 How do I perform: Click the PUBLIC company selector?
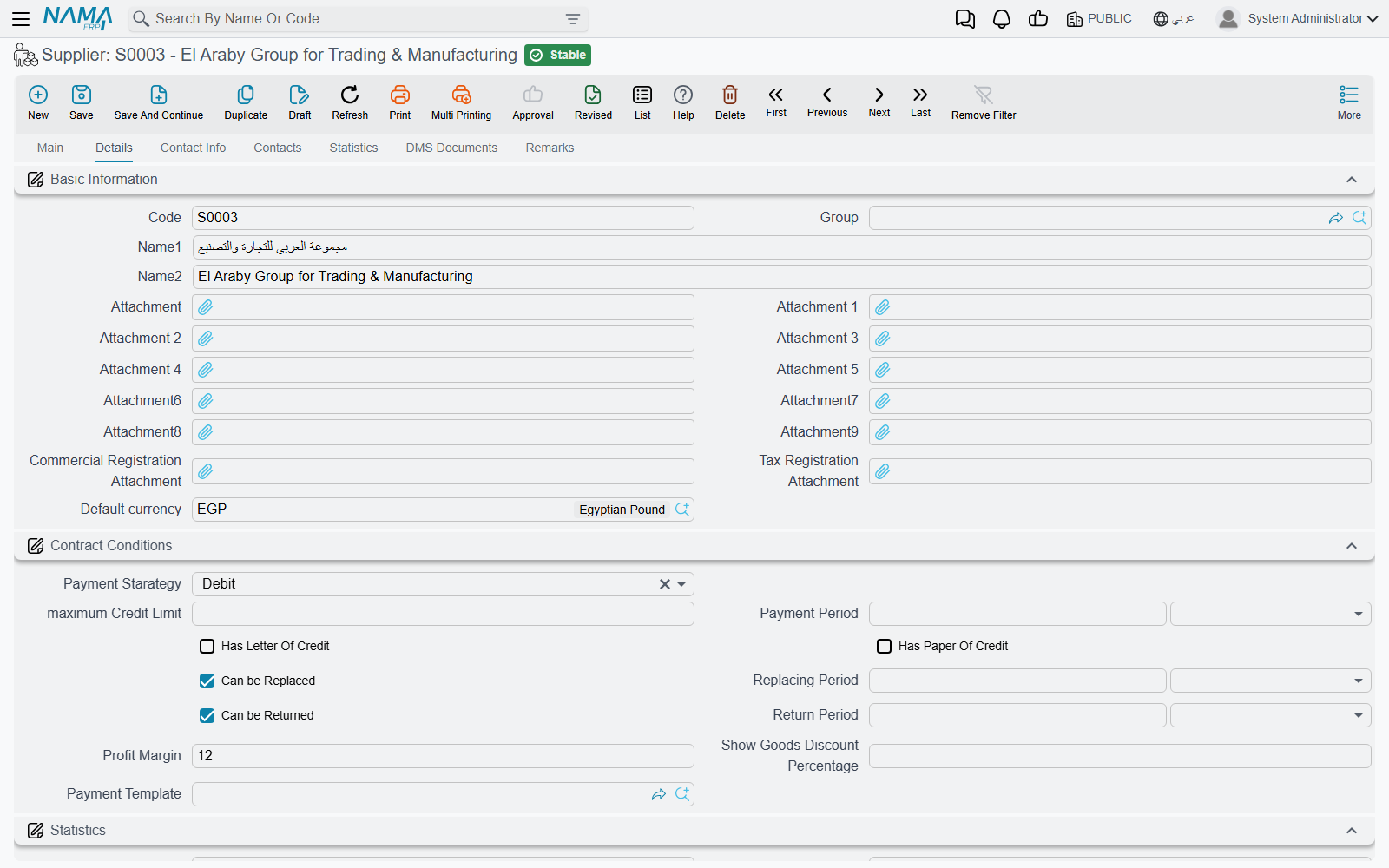point(1099,18)
